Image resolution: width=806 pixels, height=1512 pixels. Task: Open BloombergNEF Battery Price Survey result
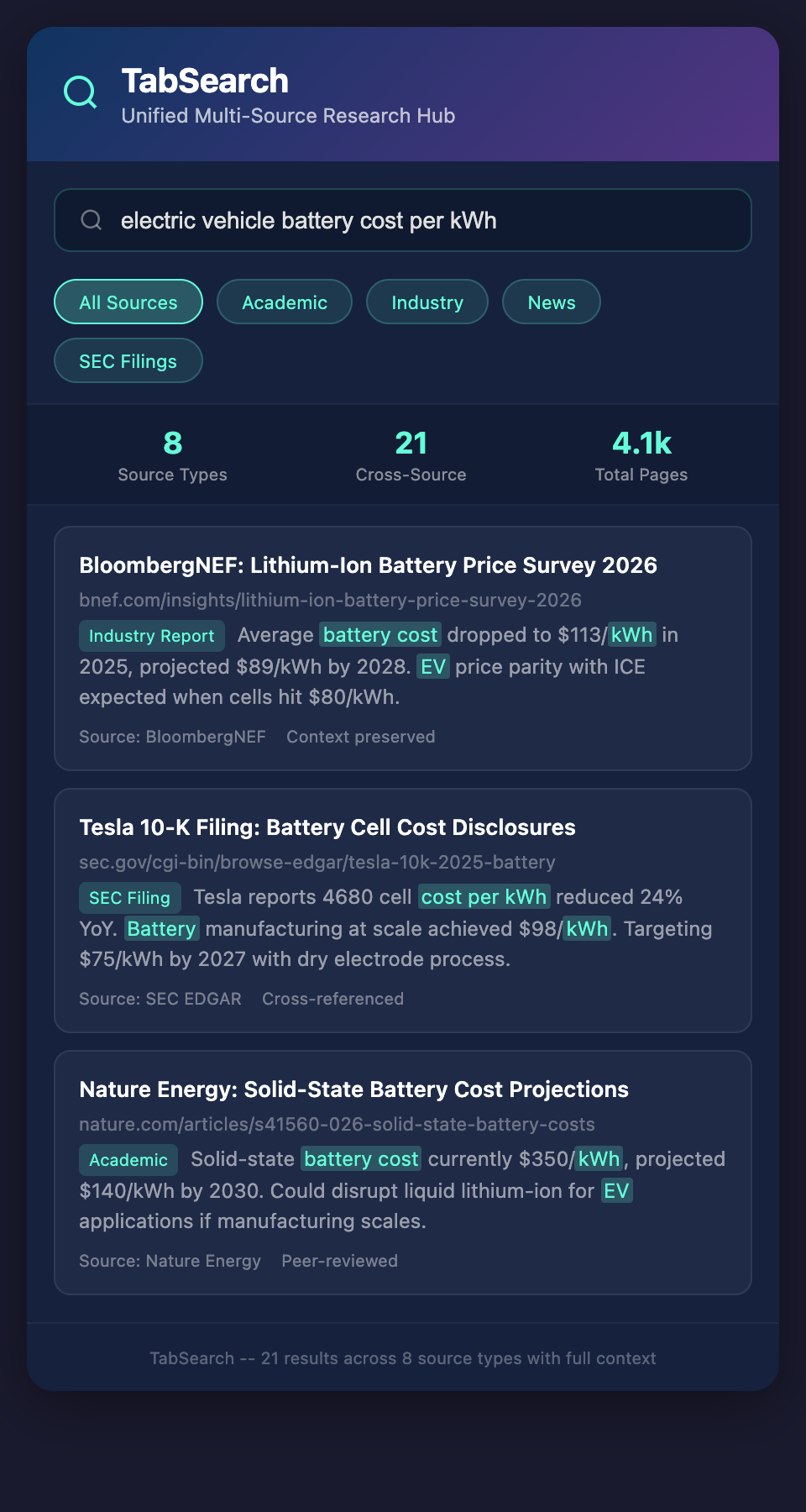coord(368,565)
